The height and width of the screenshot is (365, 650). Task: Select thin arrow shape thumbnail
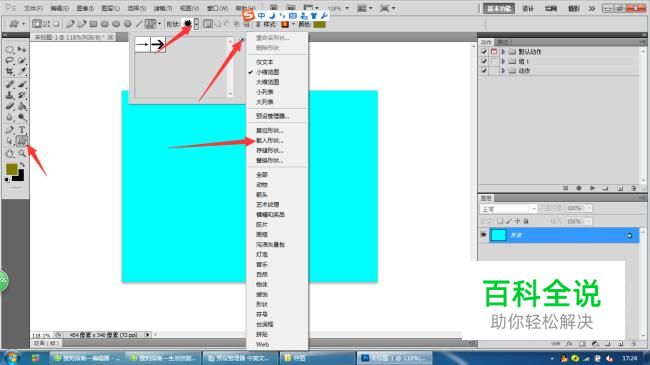click(x=142, y=44)
